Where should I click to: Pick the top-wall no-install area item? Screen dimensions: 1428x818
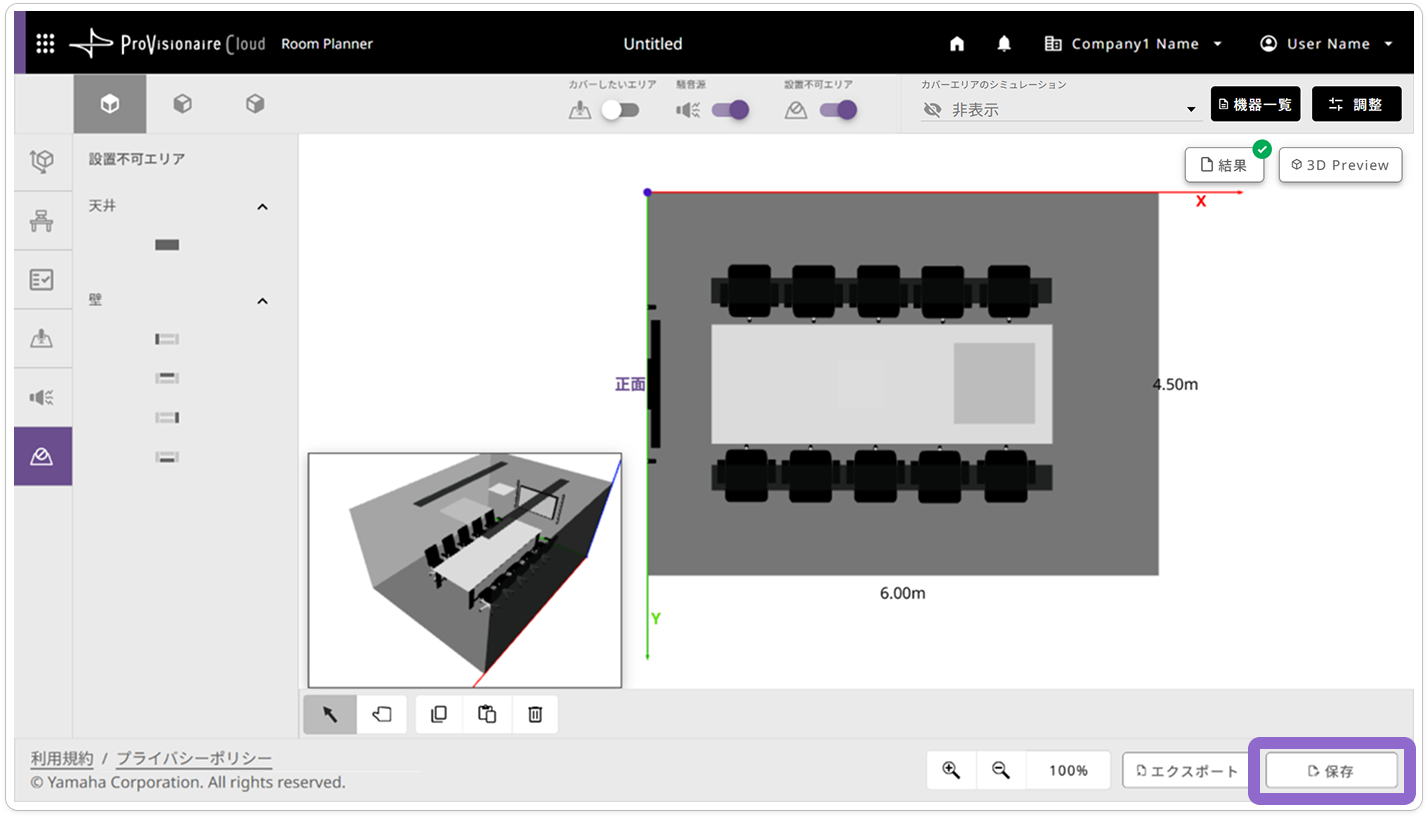click(167, 378)
